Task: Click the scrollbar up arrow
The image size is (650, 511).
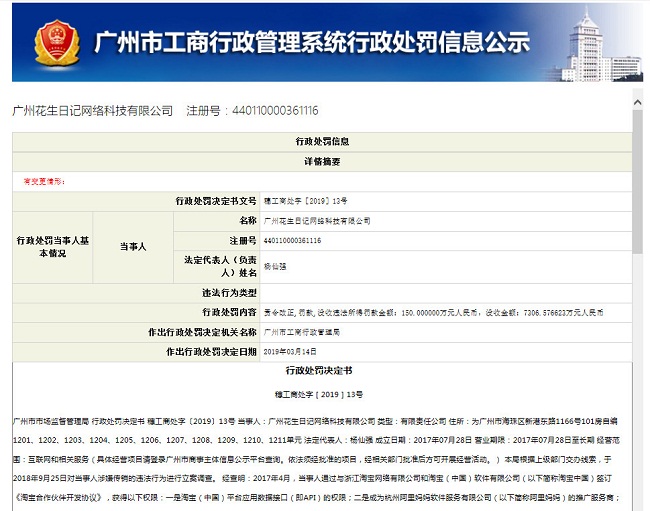Action: coord(638,102)
